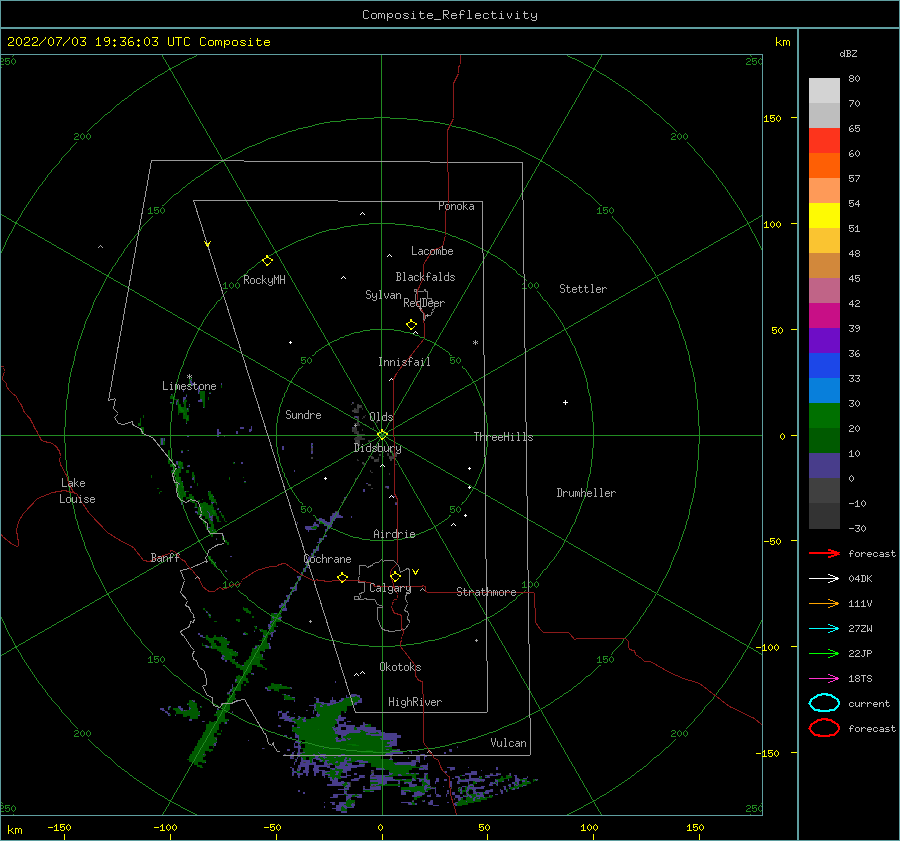Click the -150 tick label on bottom axis
Image resolution: width=900 pixels, height=841 pixels.
pos(59,828)
